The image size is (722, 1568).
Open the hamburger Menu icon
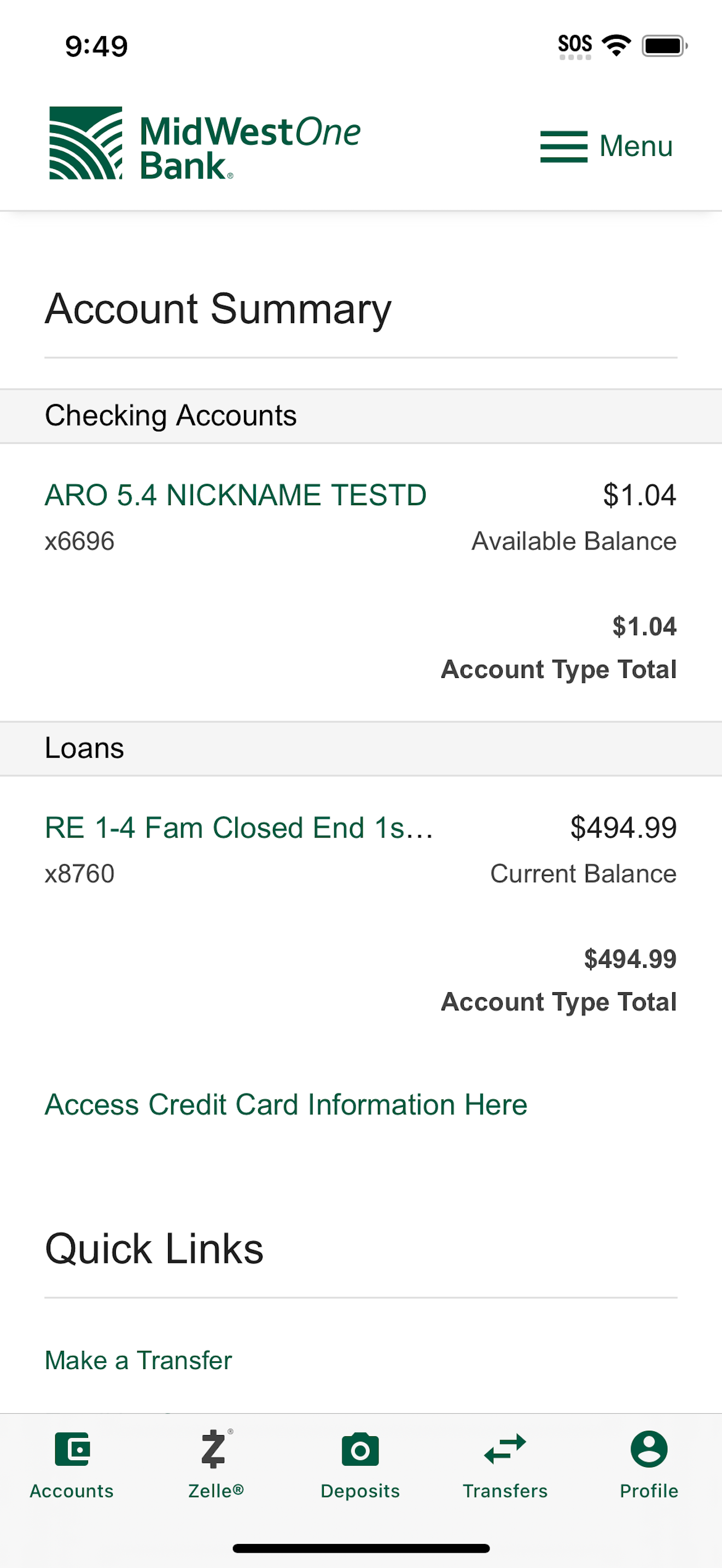[564, 147]
